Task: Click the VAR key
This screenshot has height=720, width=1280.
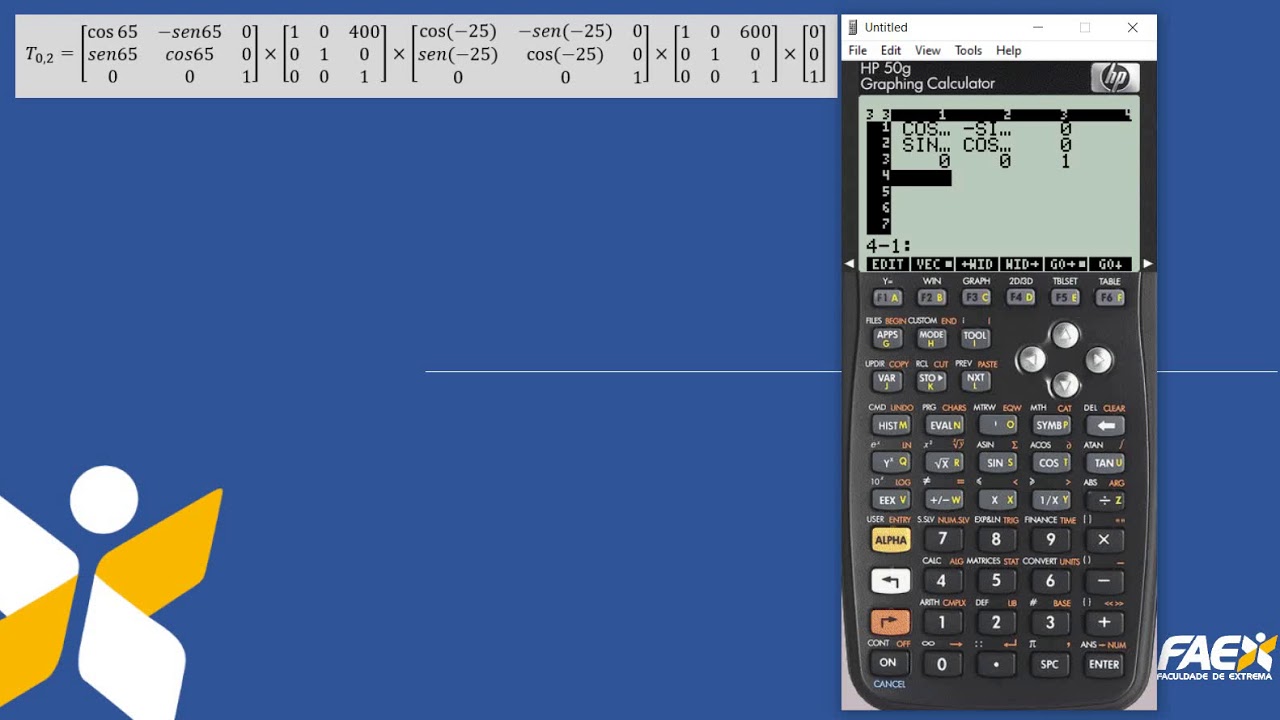Action: pyautogui.click(x=887, y=381)
